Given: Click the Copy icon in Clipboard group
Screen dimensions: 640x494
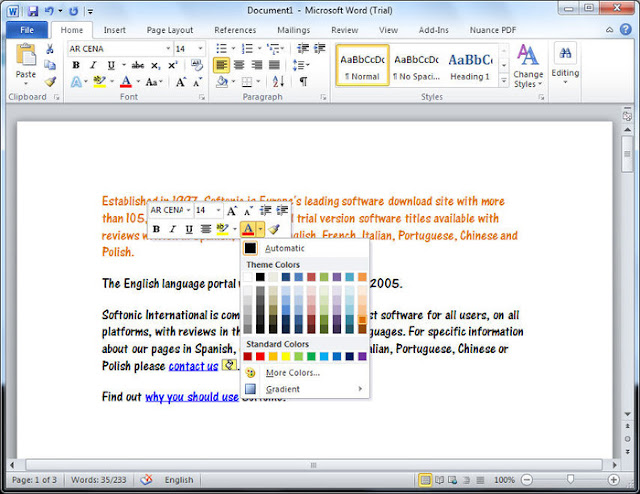Looking at the screenshot, I should tap(50, 65).
